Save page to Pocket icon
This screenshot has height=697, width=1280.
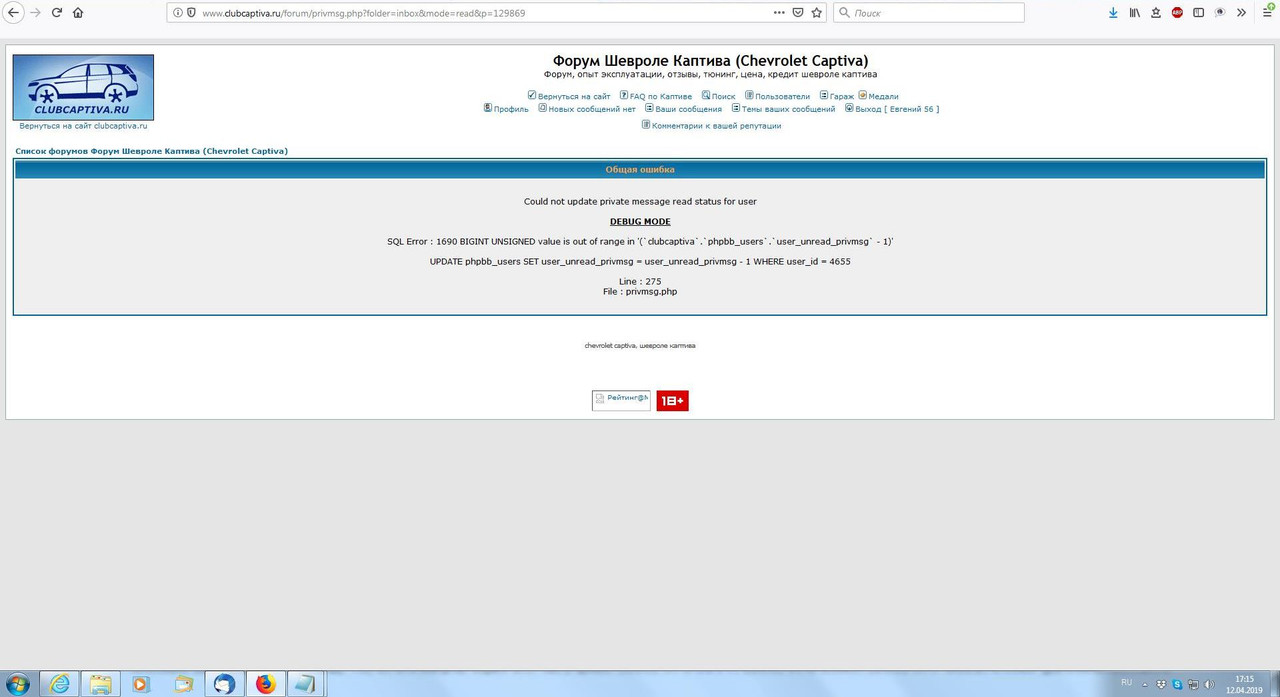[798, 13]
